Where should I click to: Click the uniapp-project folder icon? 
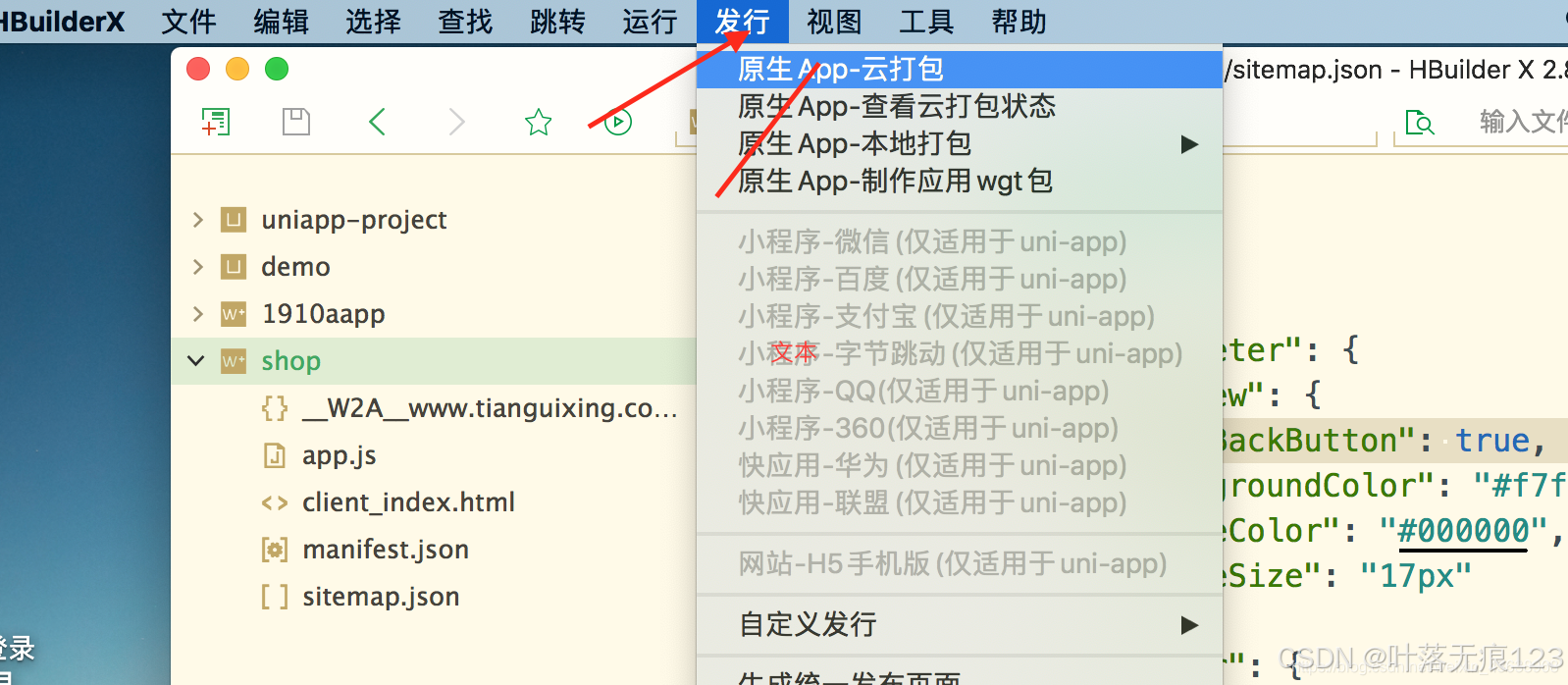pos(233,219)
